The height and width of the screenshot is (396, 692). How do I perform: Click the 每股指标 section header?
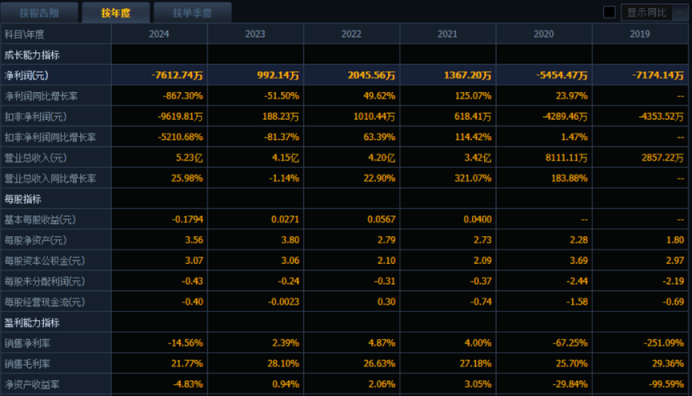23,199
